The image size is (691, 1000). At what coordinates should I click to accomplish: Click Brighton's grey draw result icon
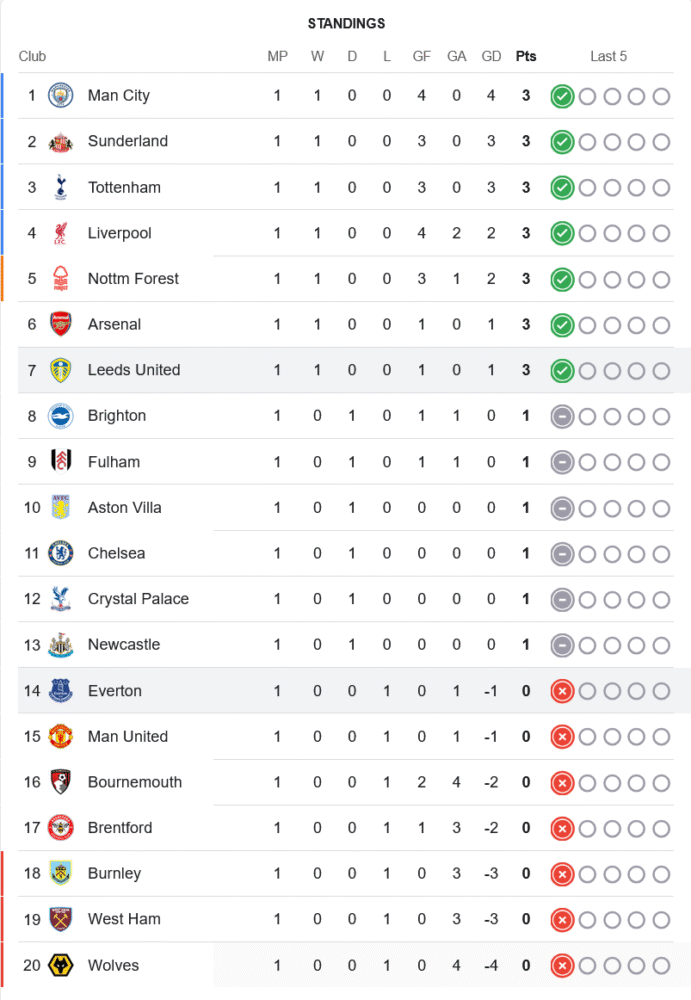562,416
